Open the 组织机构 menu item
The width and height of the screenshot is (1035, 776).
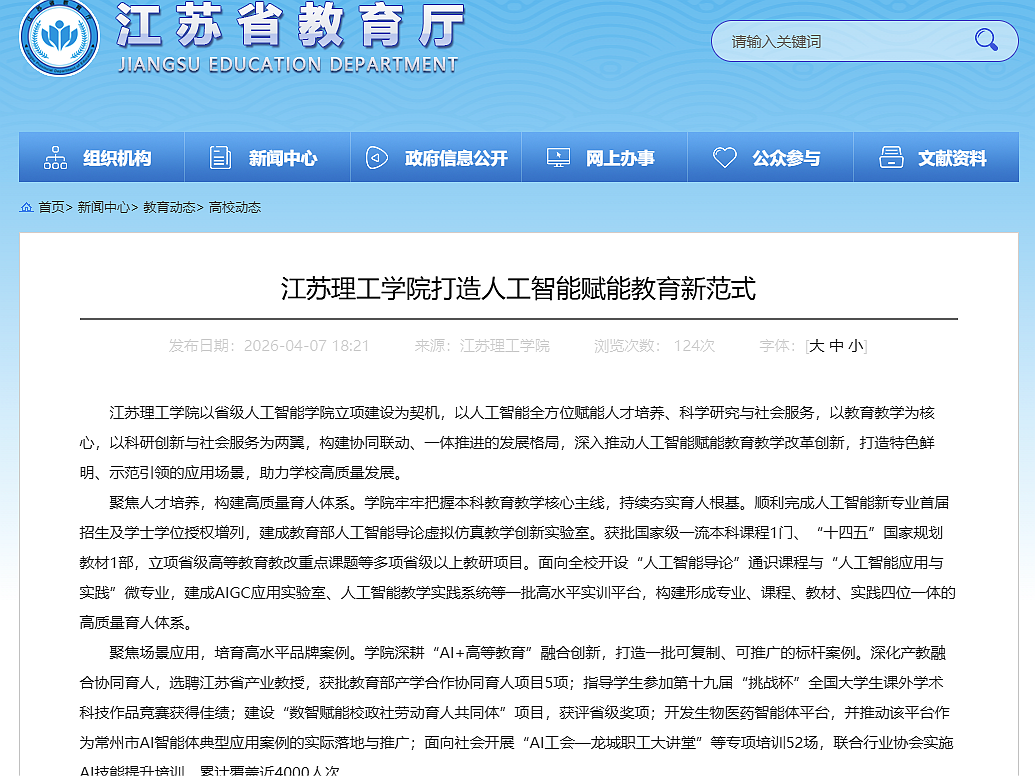click(117, 158)
